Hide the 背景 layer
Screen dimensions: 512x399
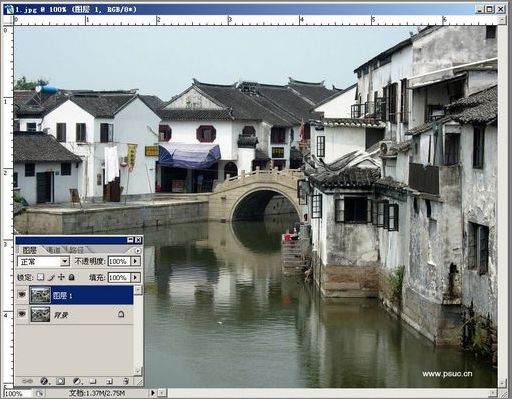22,314
